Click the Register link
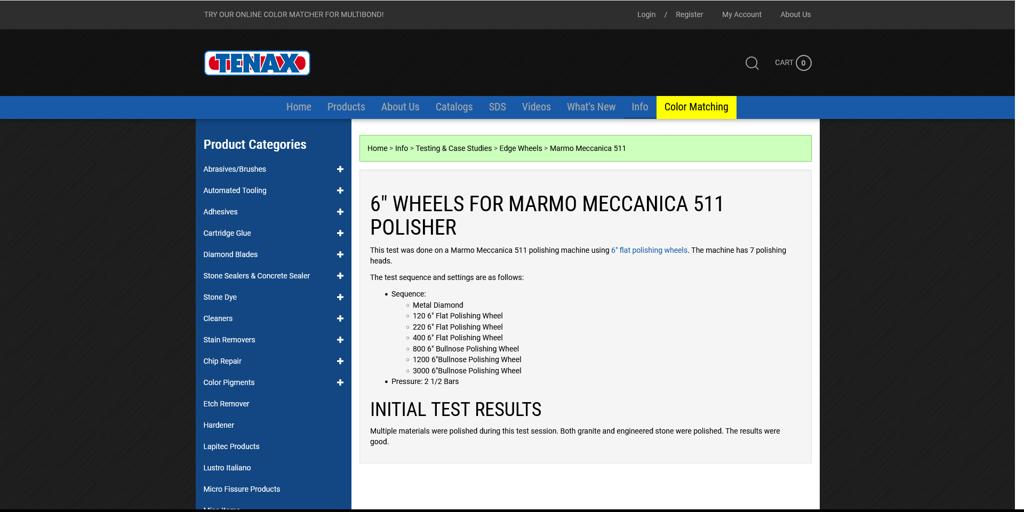Viewport: 1024px width, 512px height. click(x=689, y=14)
